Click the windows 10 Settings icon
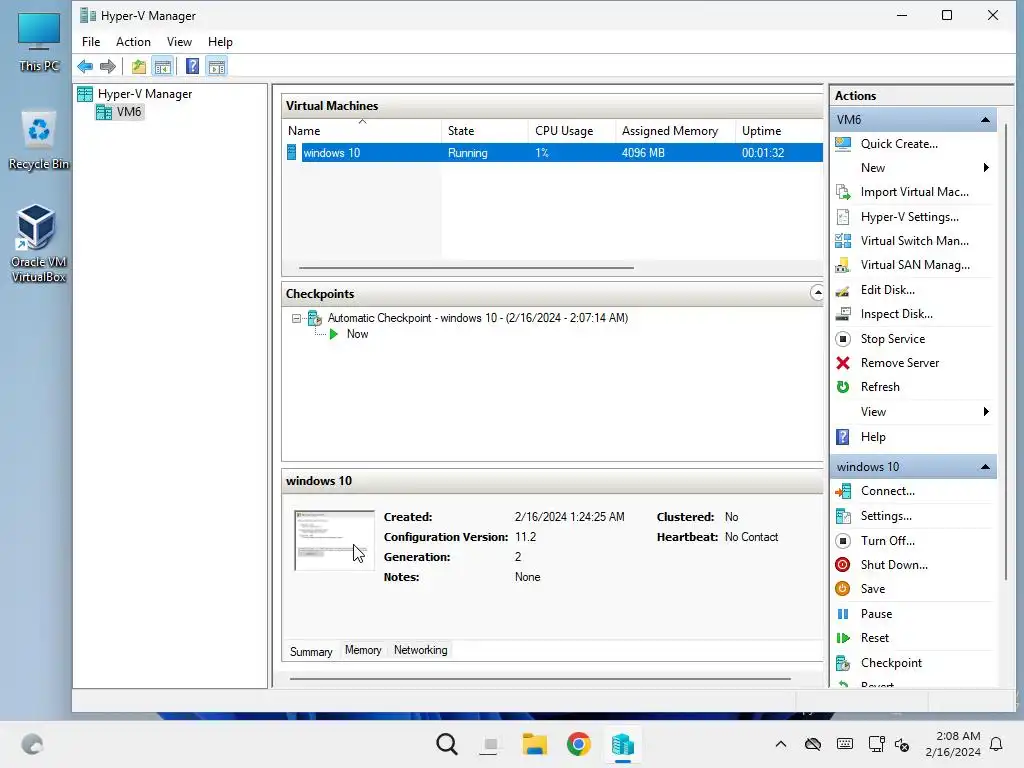The image size is (1024, 768). coord(843,516)
